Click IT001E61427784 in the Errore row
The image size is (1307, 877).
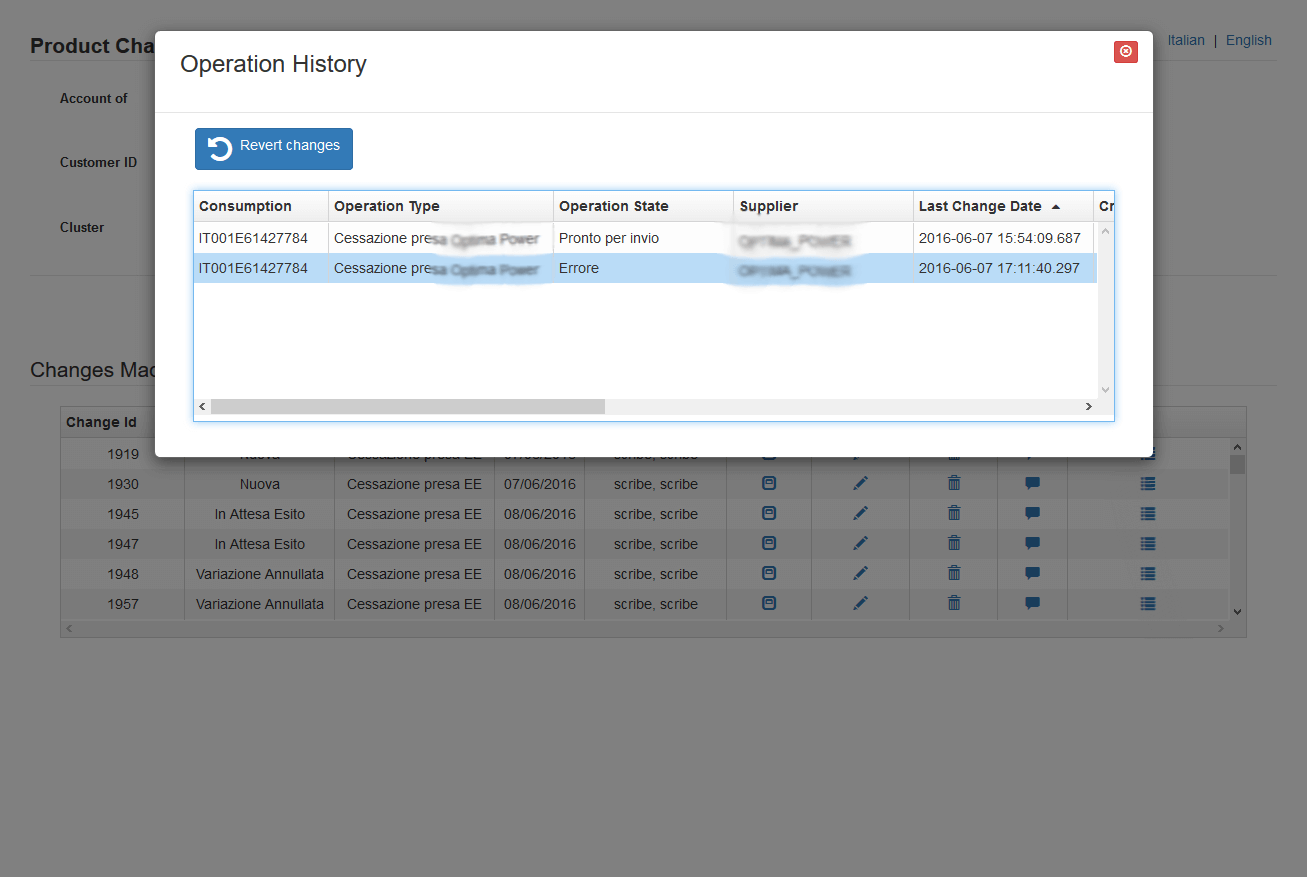[253, 268]
